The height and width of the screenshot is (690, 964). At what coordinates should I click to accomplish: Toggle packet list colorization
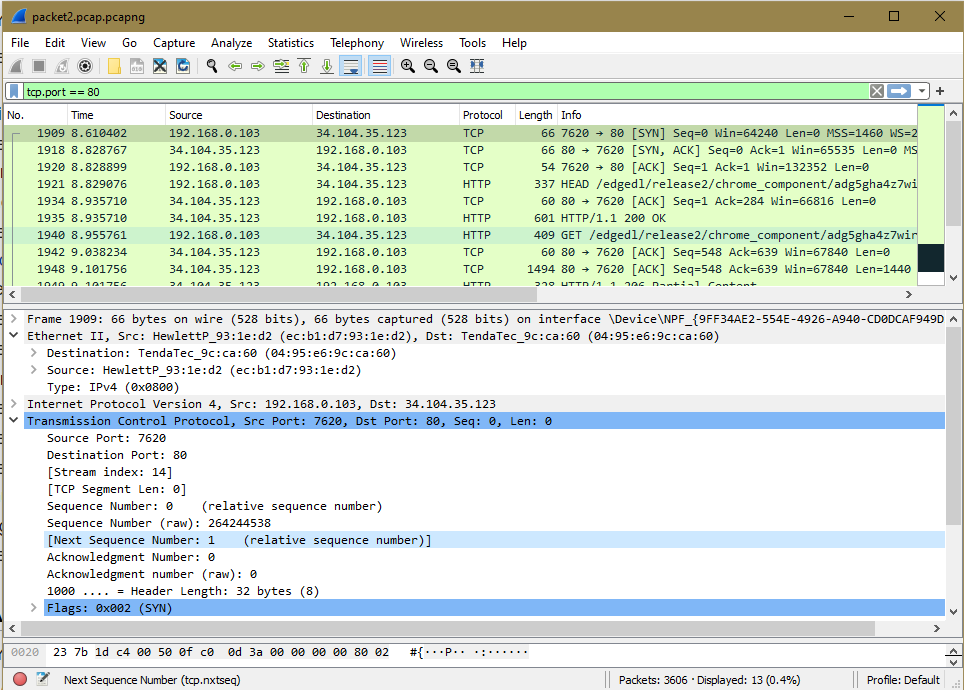click(x=380, y=66)
